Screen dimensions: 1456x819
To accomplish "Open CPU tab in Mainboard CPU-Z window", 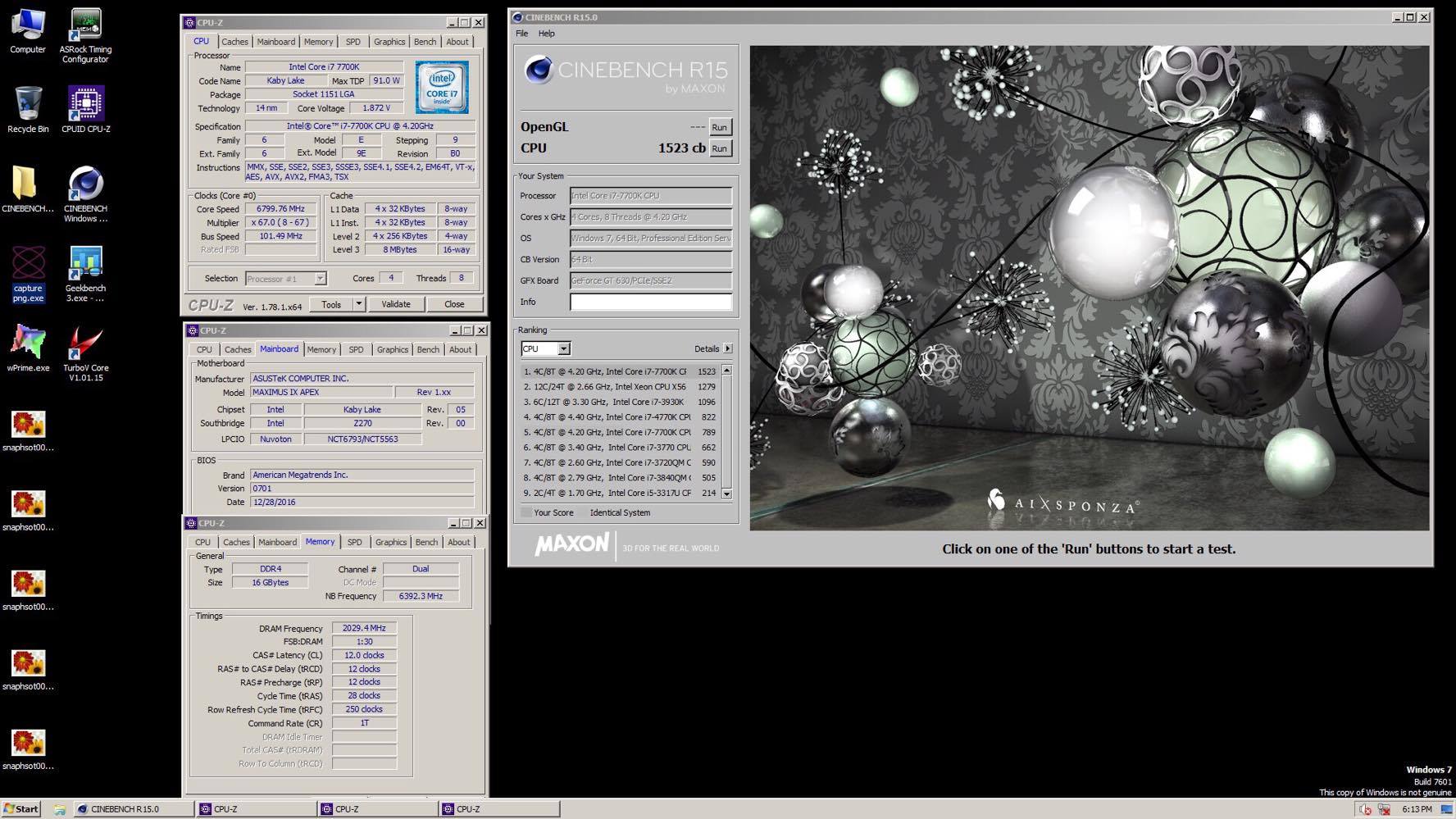I will pos(204,349).
